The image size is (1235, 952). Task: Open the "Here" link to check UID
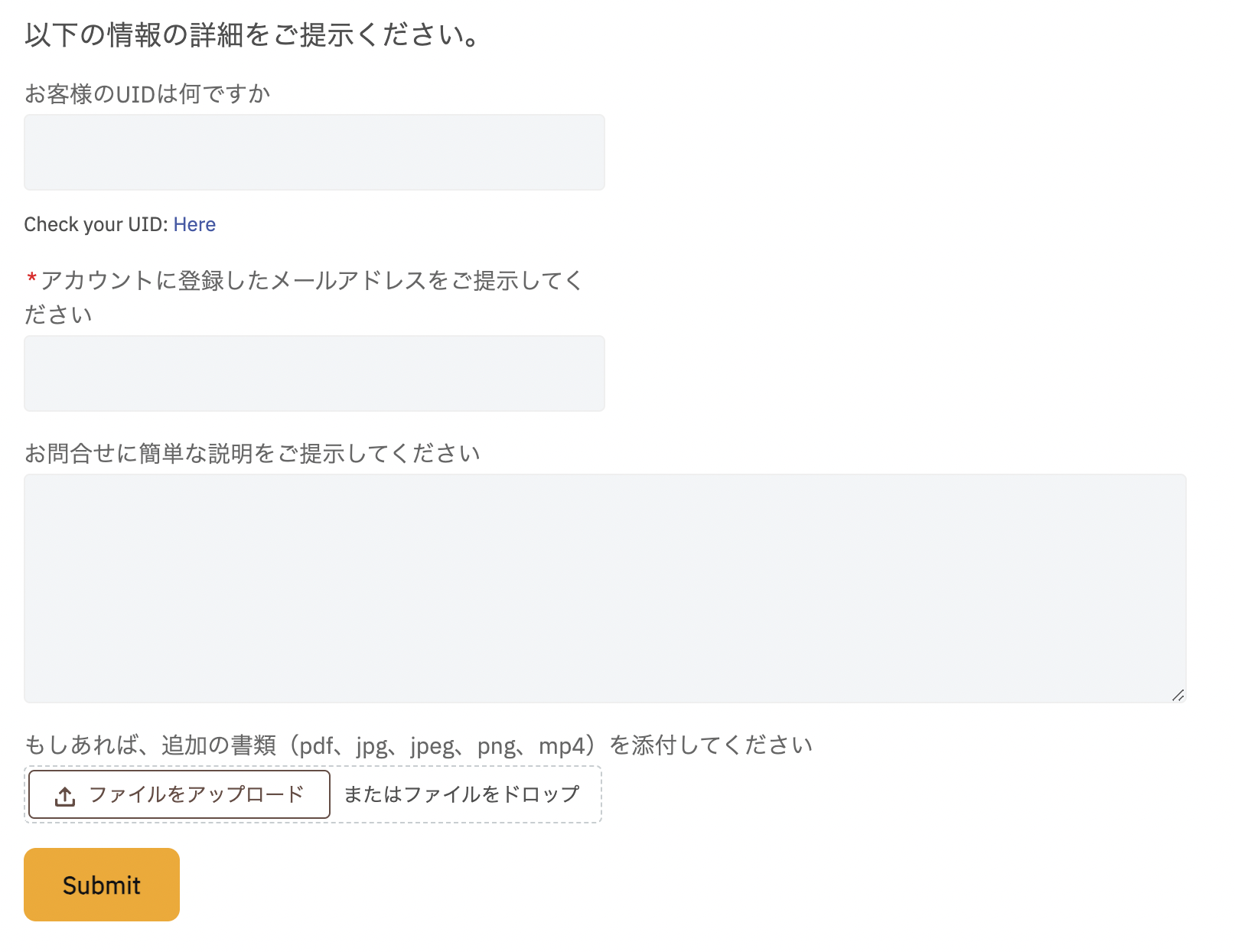(194, 224)
